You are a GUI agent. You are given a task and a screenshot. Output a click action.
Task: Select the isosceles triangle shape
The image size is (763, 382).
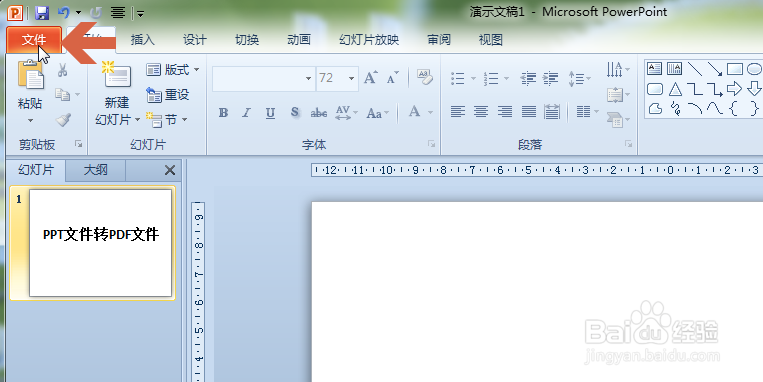coord(675,89)
